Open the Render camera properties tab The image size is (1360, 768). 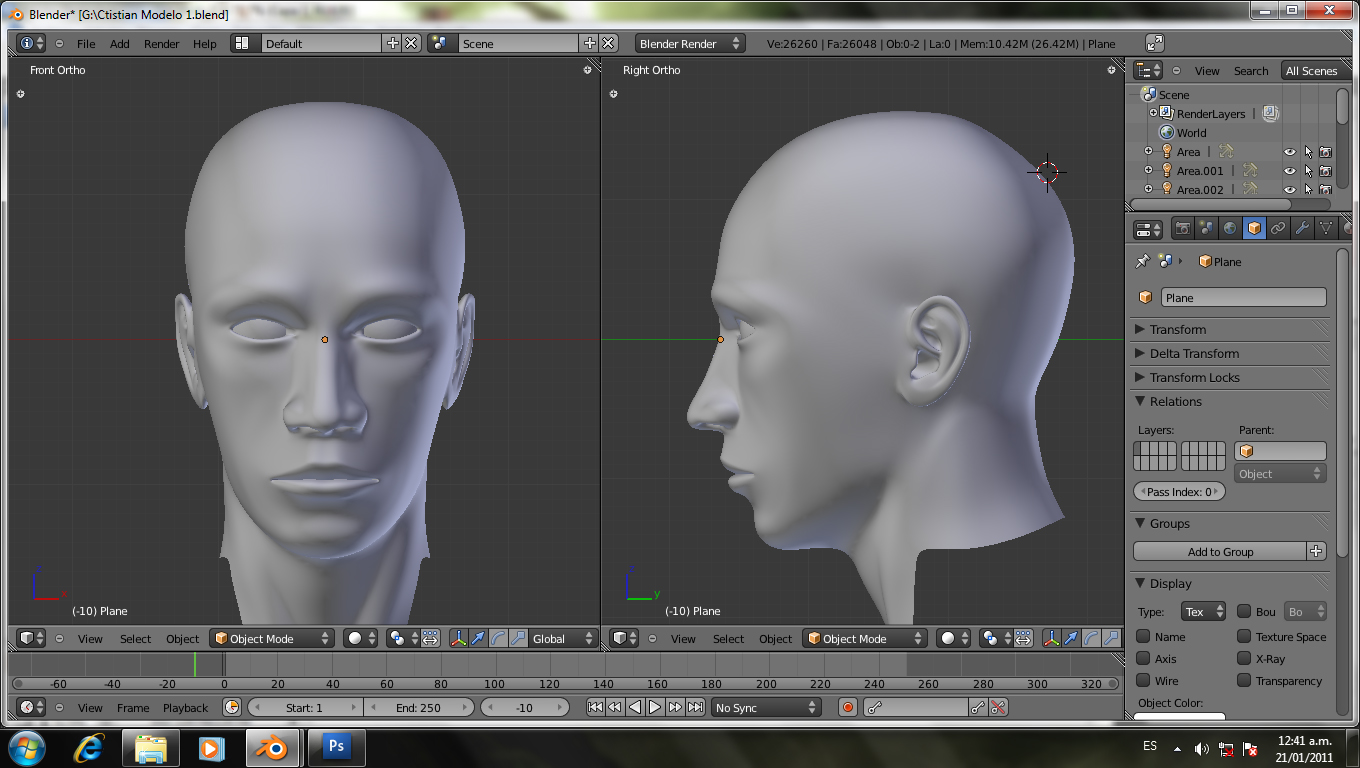tap(1182, 229)
